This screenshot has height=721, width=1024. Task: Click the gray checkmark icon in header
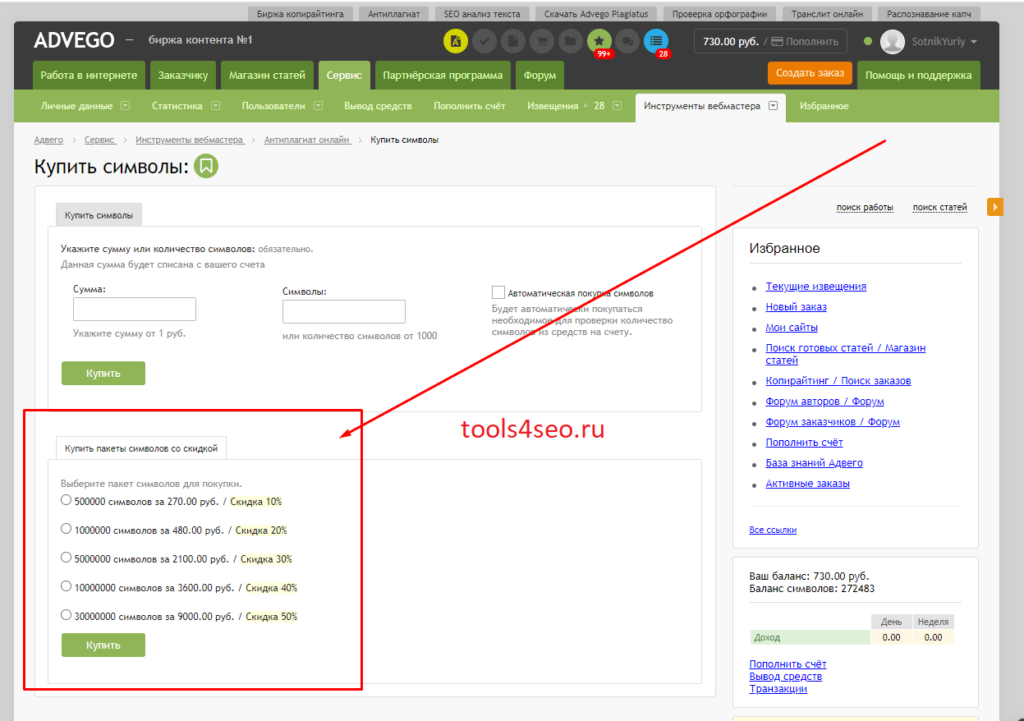coord(484,41)
